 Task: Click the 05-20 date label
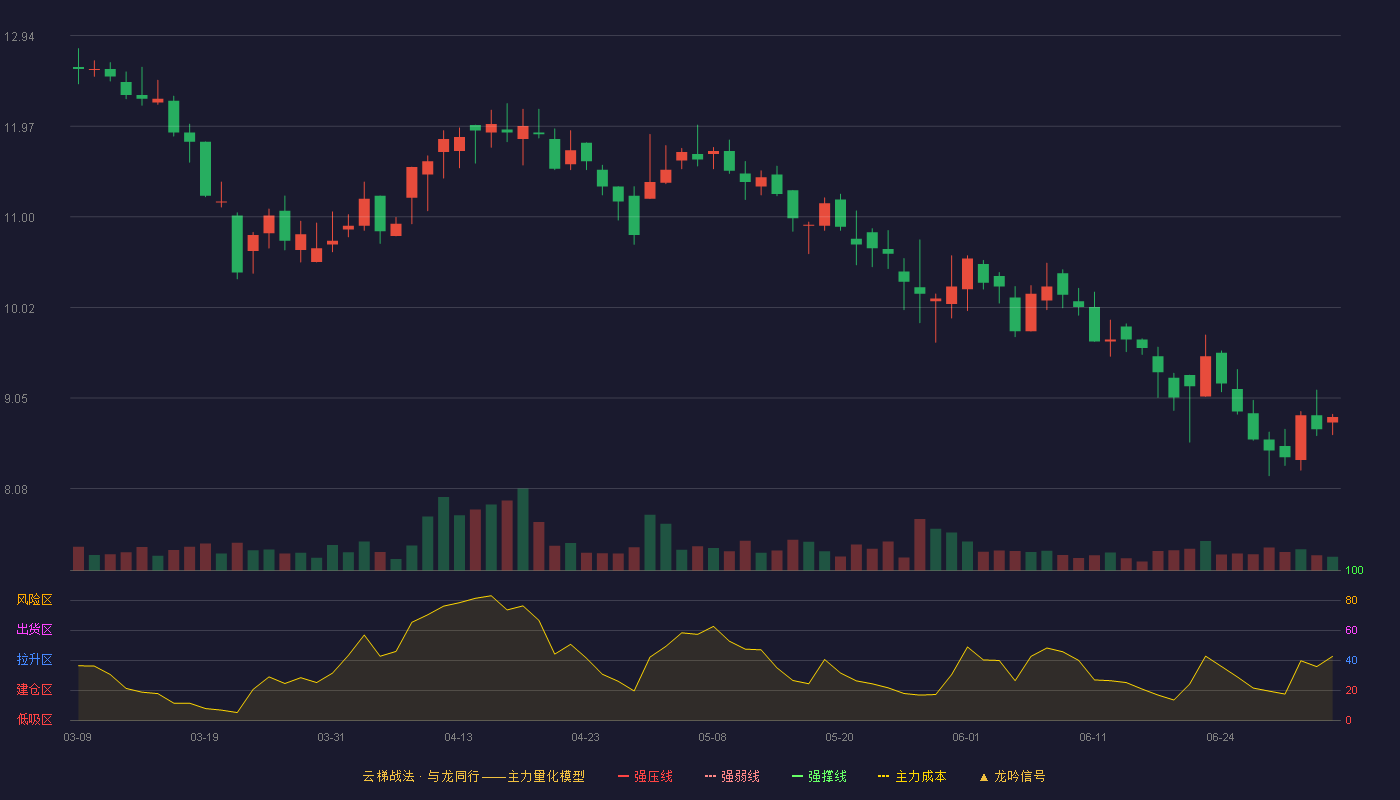(839, 737)
